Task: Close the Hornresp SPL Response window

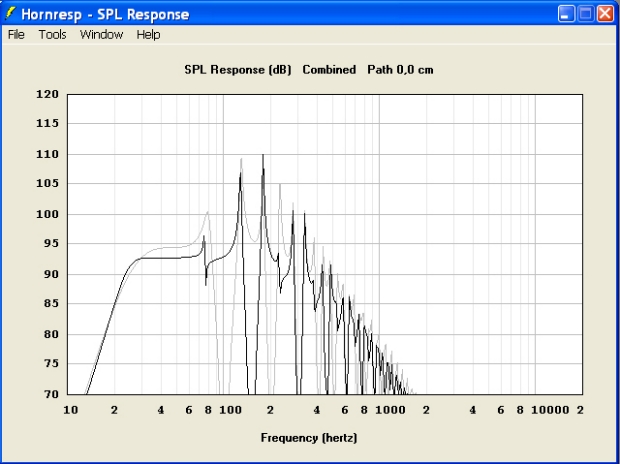Action: click(x=605, y=14)
